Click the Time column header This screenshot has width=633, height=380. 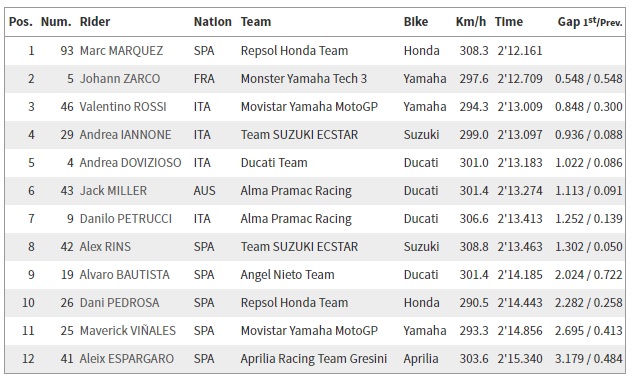pyautogui.click(x=509, y=22)
